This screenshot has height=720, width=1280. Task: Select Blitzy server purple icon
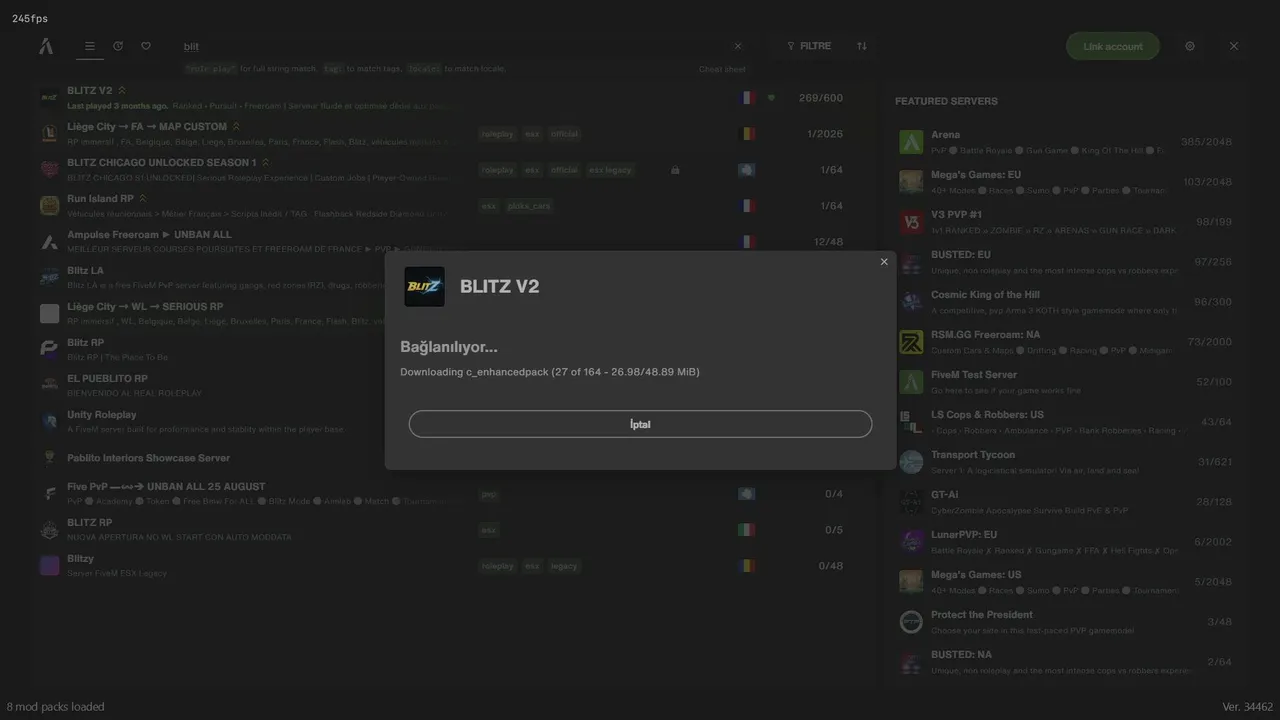click(x=49, y=566)
